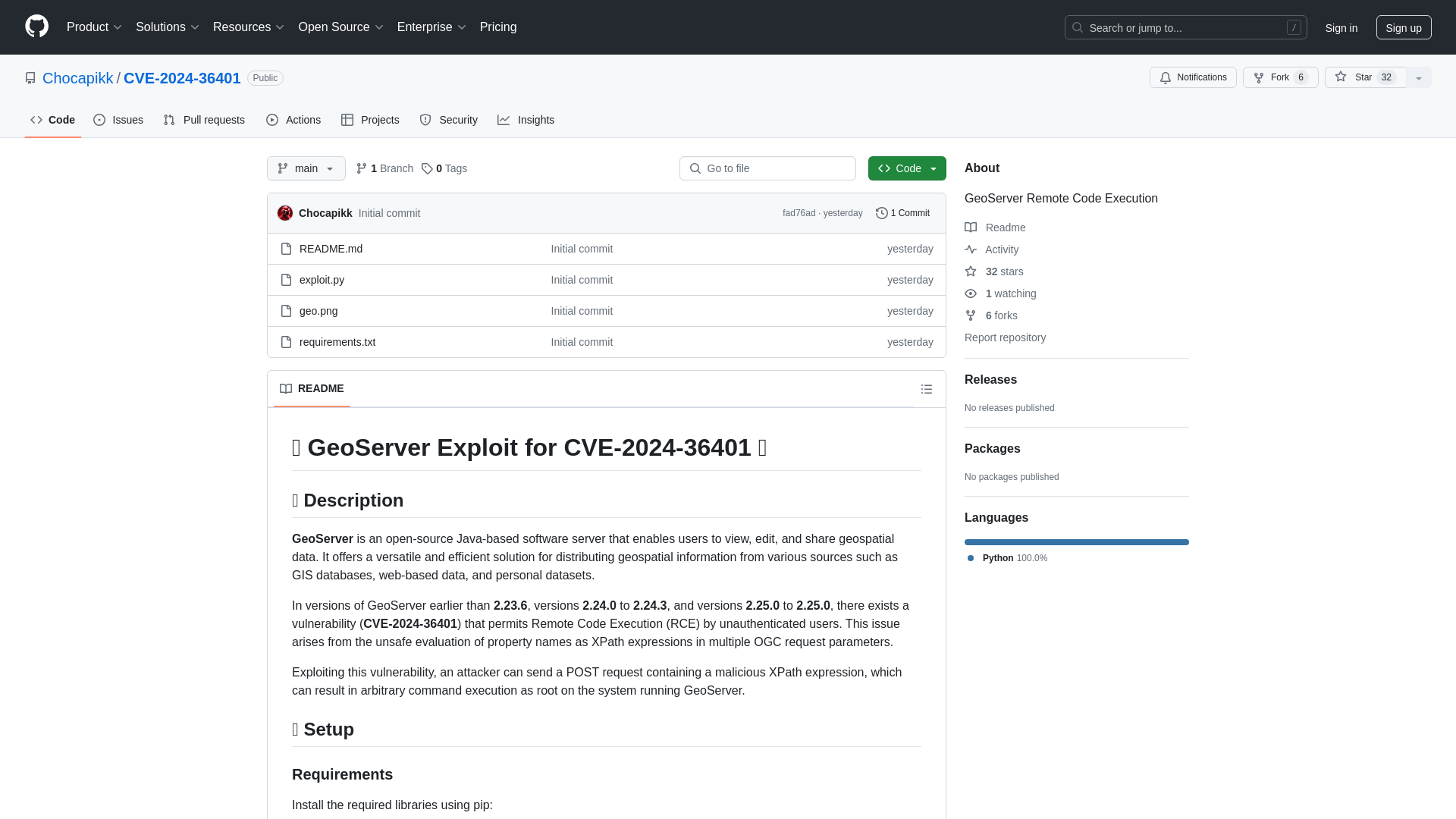Click the branch icon by 1 Branch
The width and height of the screenshot is (1456, 819).
362,168
